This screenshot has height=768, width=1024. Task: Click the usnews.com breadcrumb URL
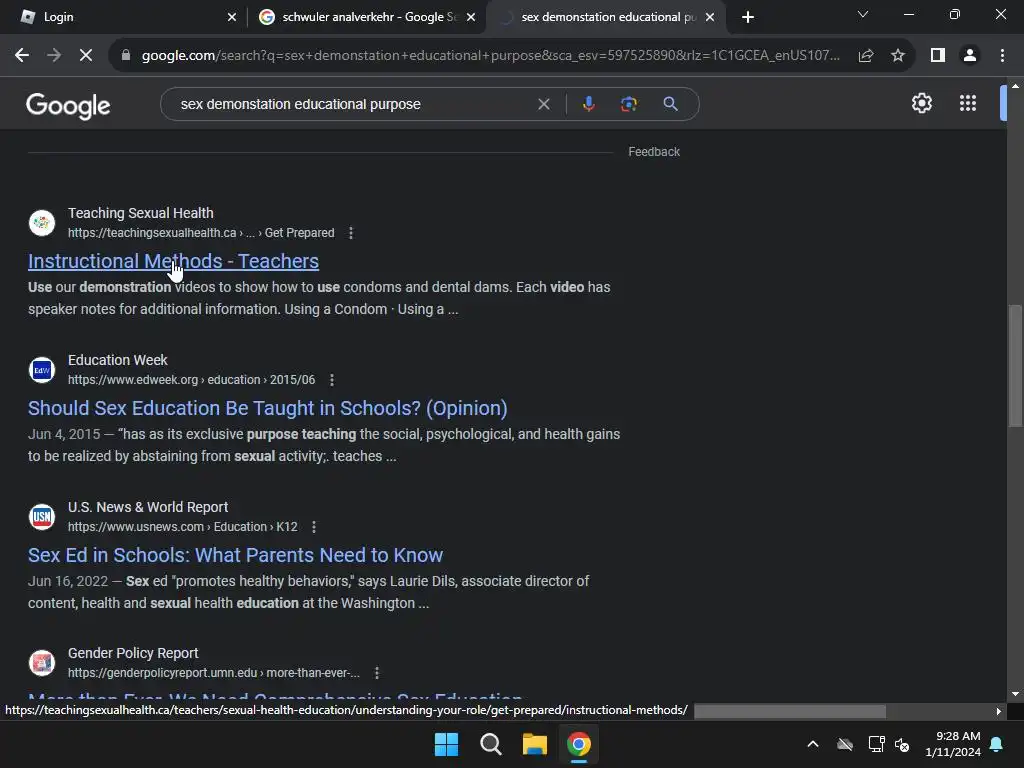coord(183,527)
